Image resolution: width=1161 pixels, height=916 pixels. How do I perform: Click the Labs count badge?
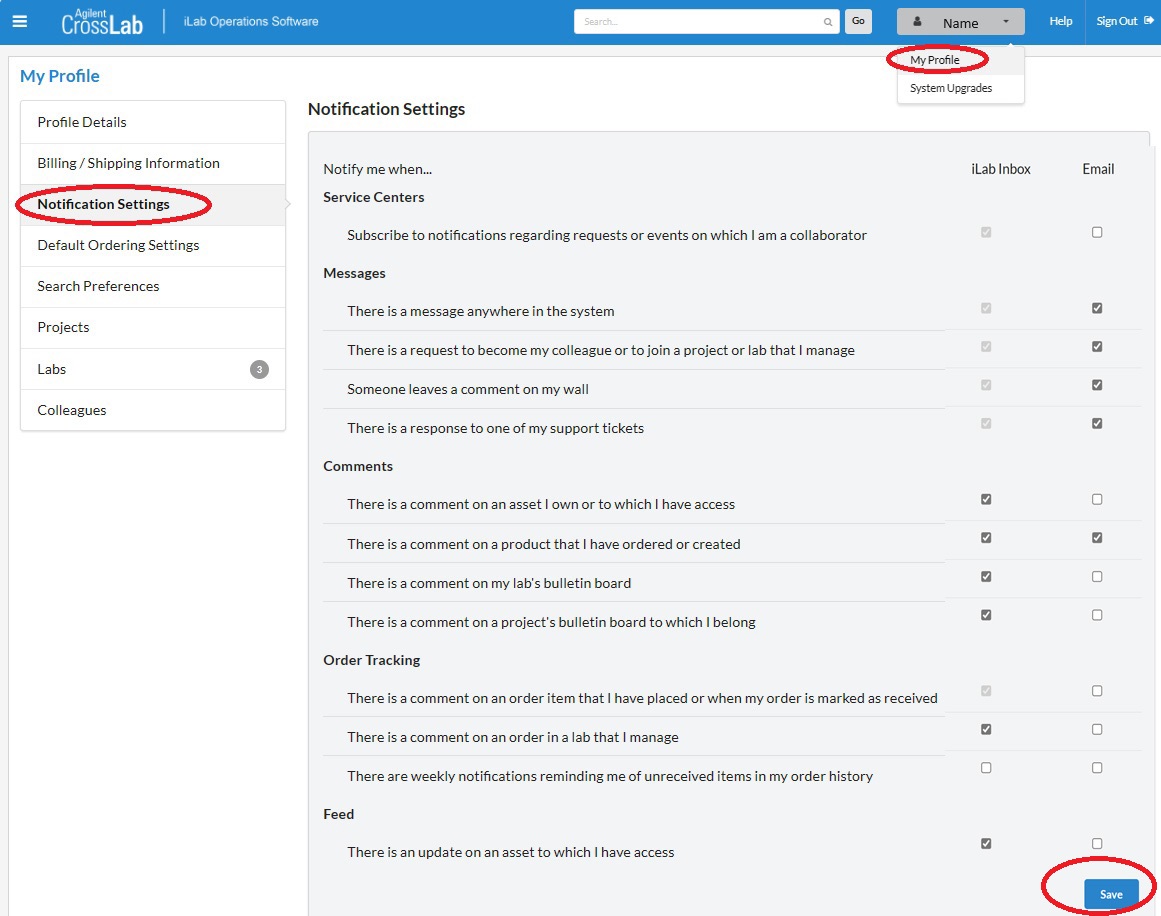(x=259, y=370)
